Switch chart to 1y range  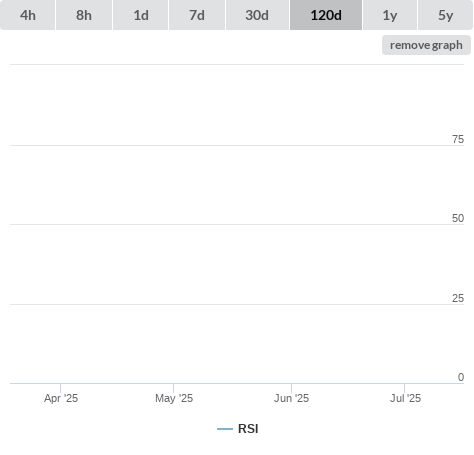[x=390, y=15]
